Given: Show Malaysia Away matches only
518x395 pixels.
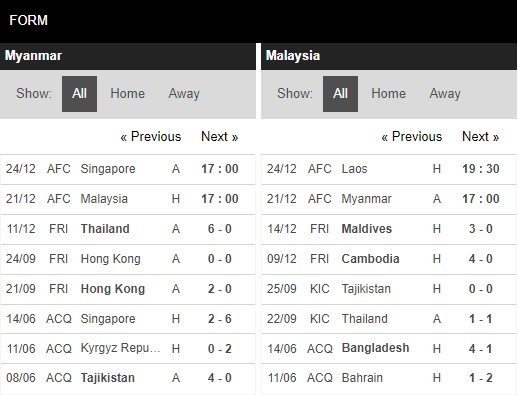Looking at the screenshot, I should click(x=445, y=94).
